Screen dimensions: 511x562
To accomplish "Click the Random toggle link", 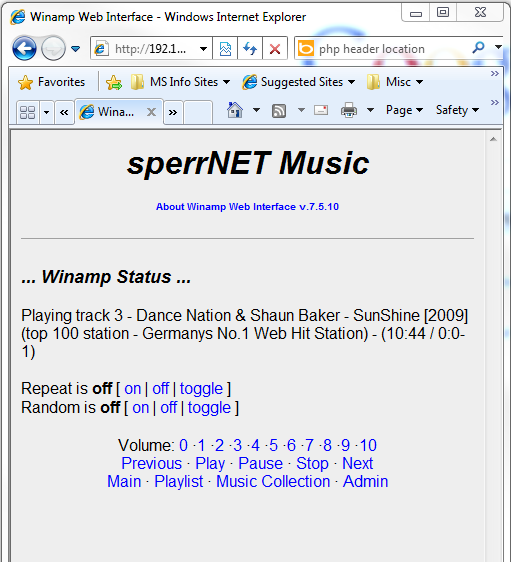I will pyautogui.click(x=209, y=408).
